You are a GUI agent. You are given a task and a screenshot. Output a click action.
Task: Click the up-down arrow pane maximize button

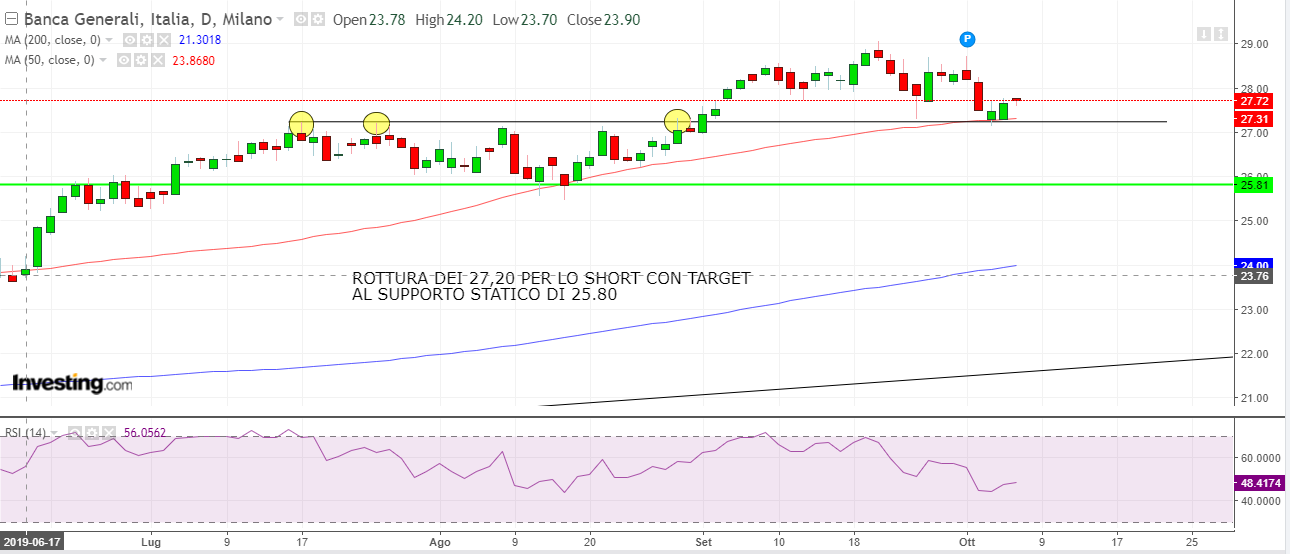tap(1221, 34)
